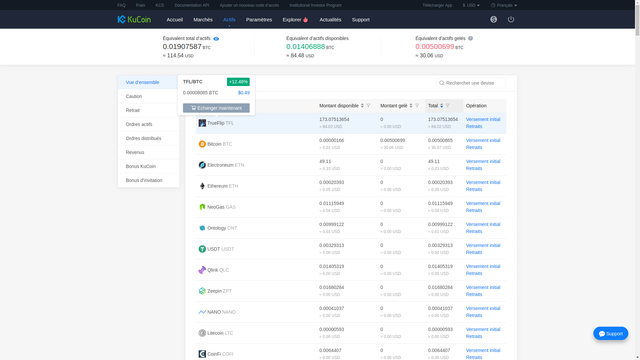
Task: Click the TrueFlip coin icon
Action: pyautogui.click(x=202, y=123)
